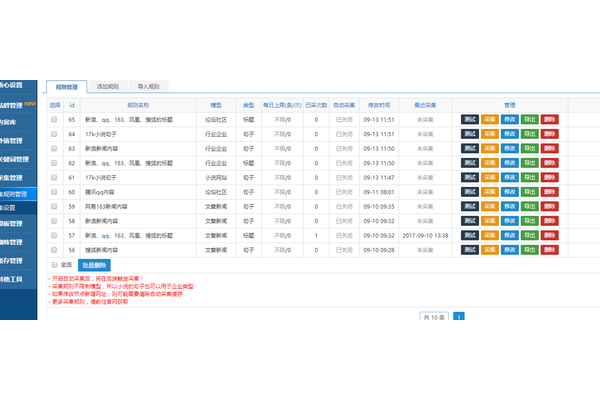Tick the checkbox for rule id 65
The width and height of the screenshot is (600, 400).
pyautogui.click(x=55, y=119)
